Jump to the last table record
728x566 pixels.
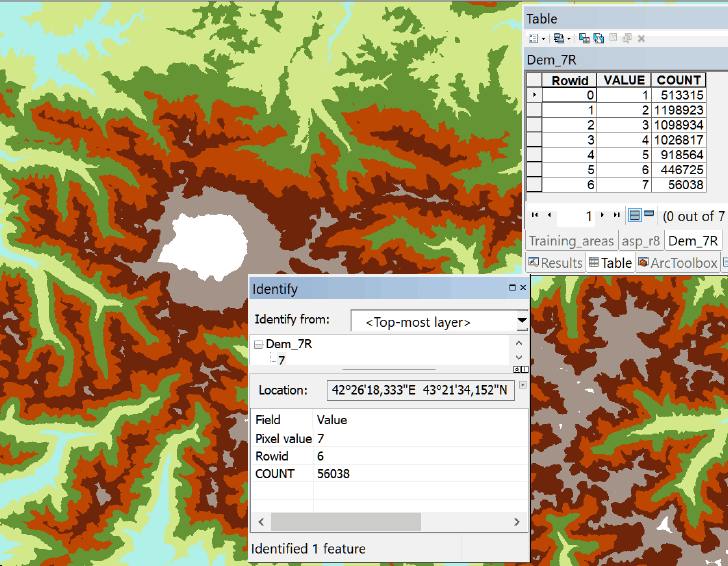tap(617, 215)
